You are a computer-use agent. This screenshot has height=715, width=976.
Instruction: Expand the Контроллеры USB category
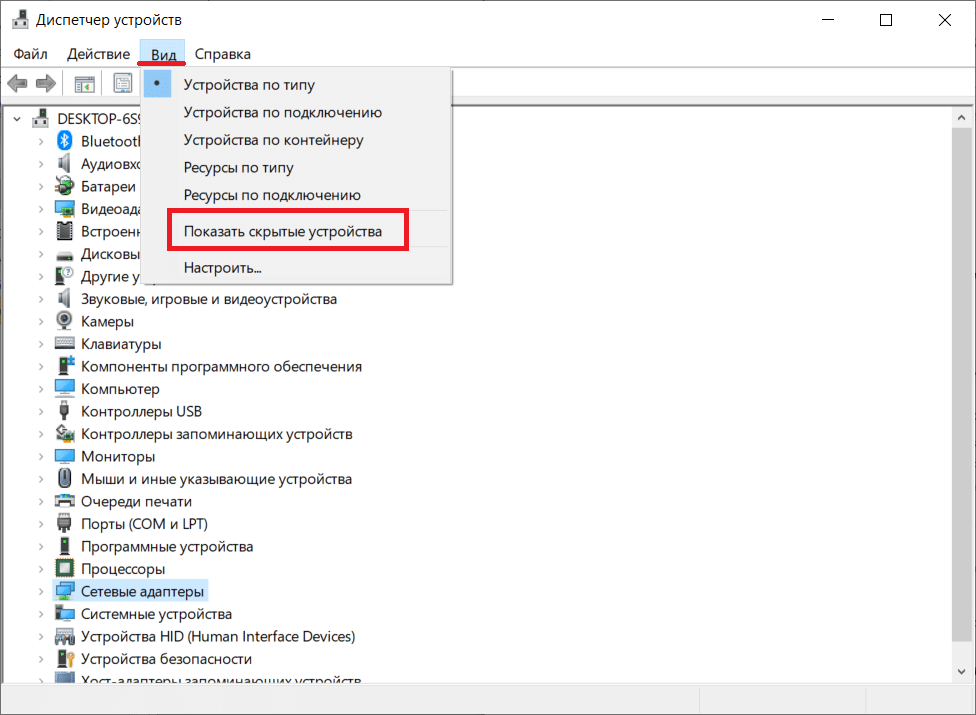point(41,412)
